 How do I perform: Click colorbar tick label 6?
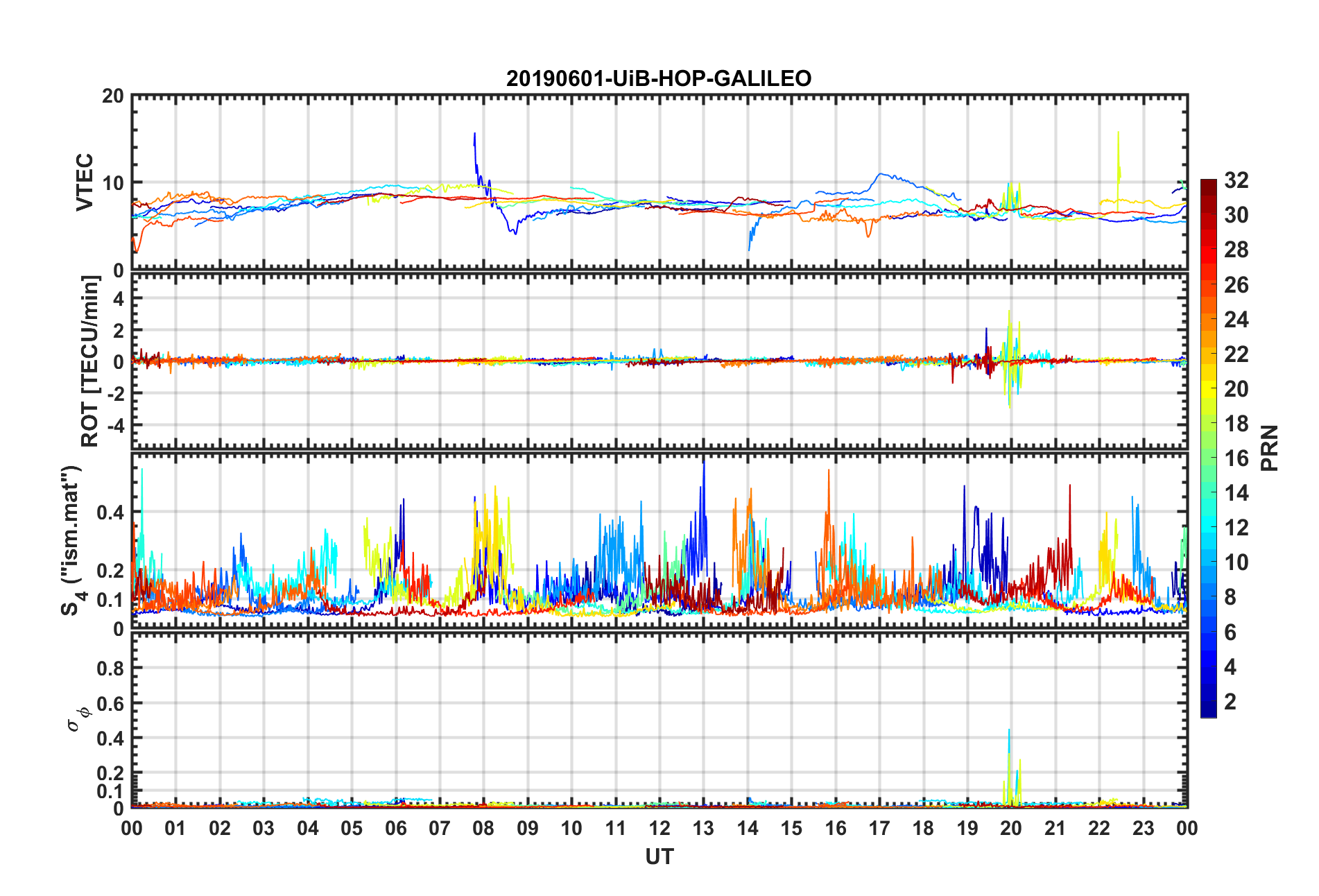[1230, 632]
